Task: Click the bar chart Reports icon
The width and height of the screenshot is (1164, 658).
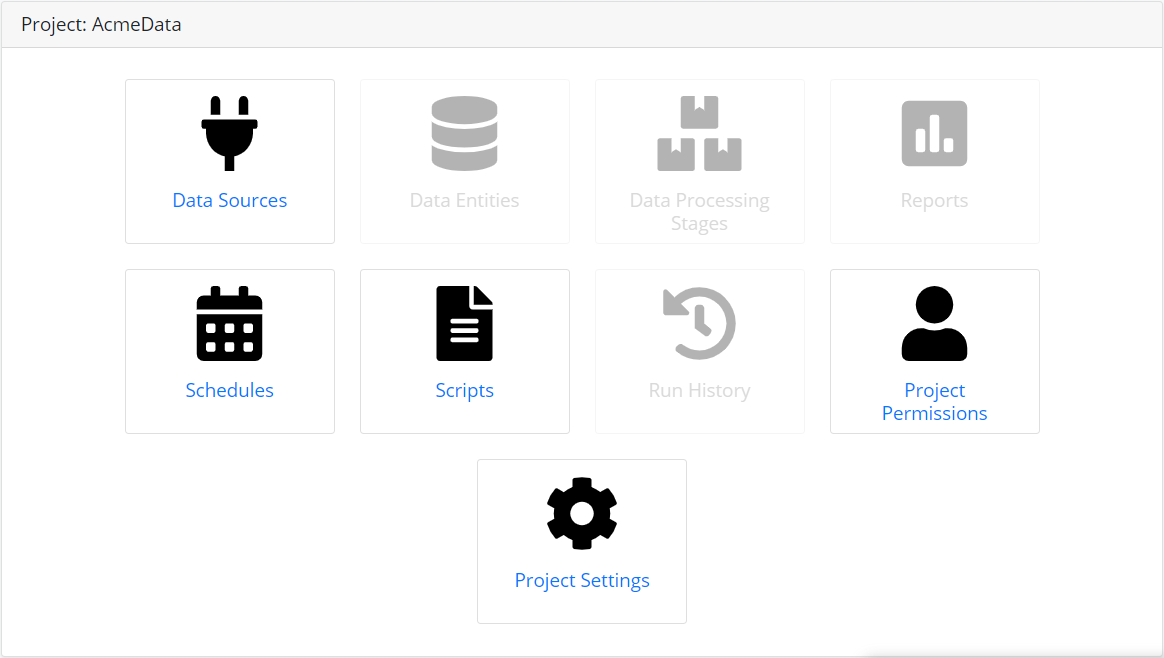Action: (x=935, y=134)
